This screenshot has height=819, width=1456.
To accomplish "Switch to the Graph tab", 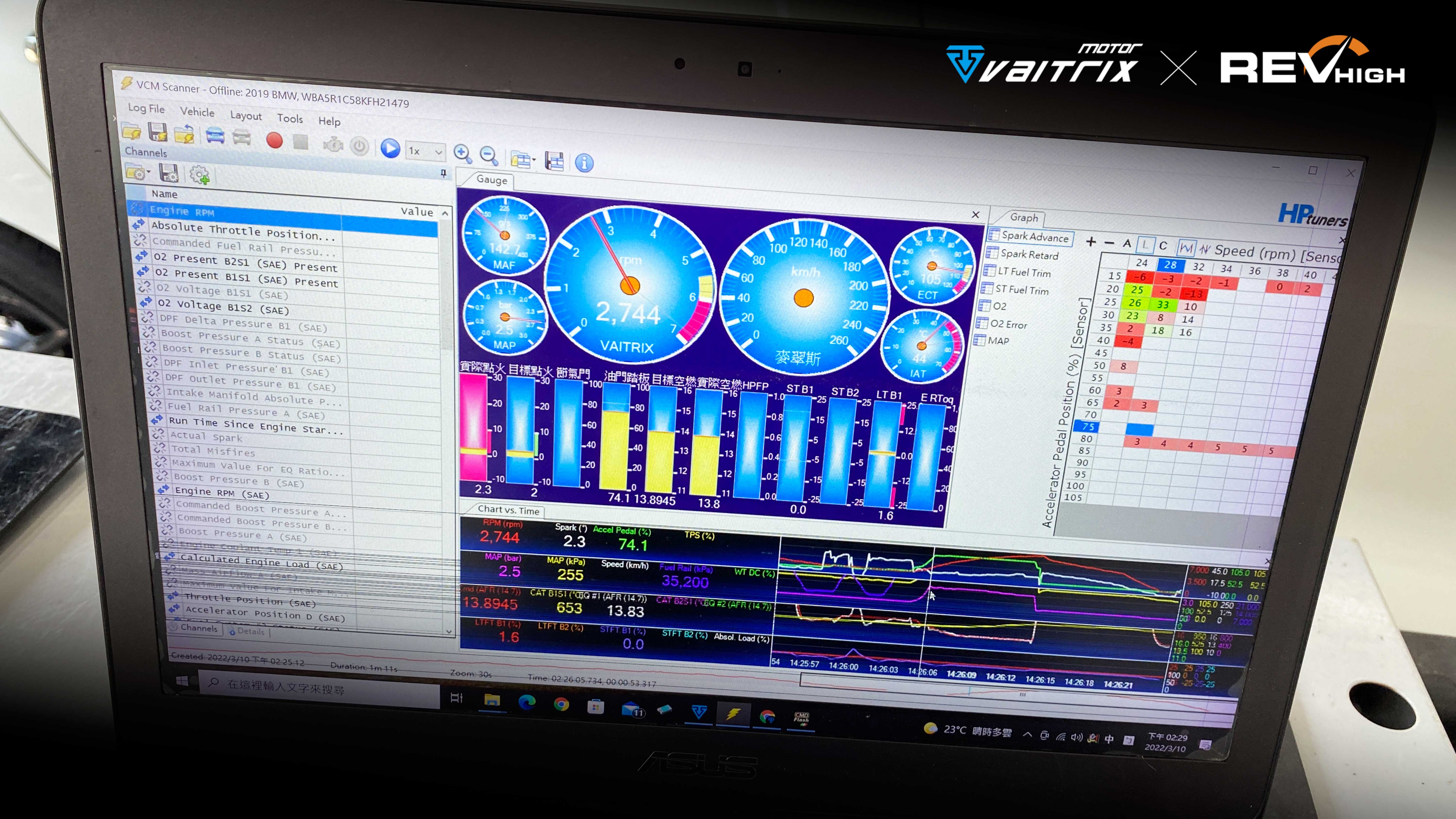I will (1024, 218).
